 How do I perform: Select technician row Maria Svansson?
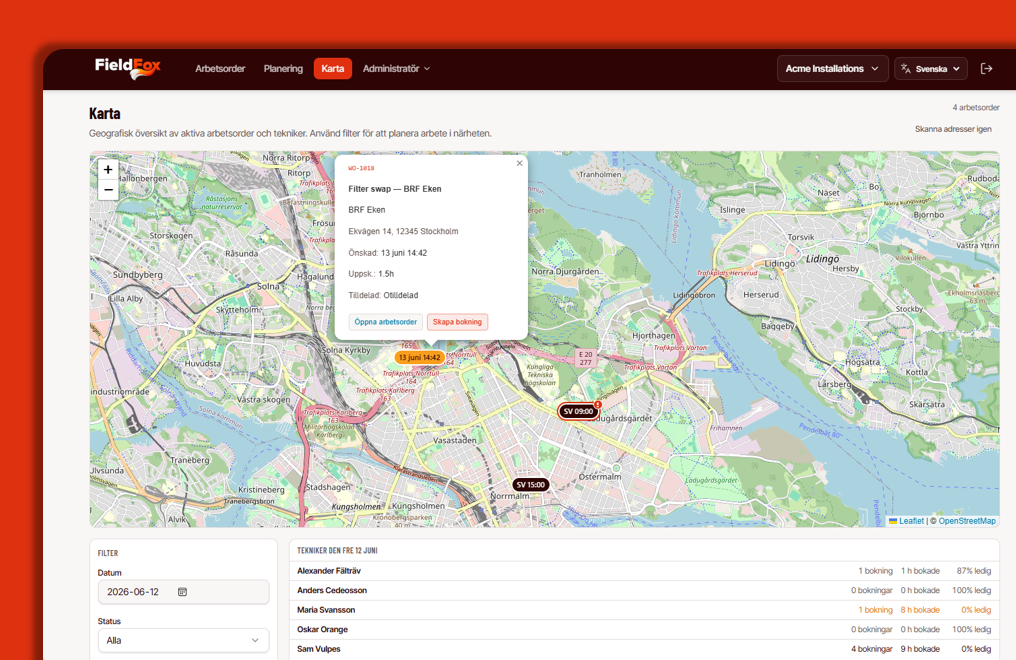pyautogui.click(x=644, y=609)
